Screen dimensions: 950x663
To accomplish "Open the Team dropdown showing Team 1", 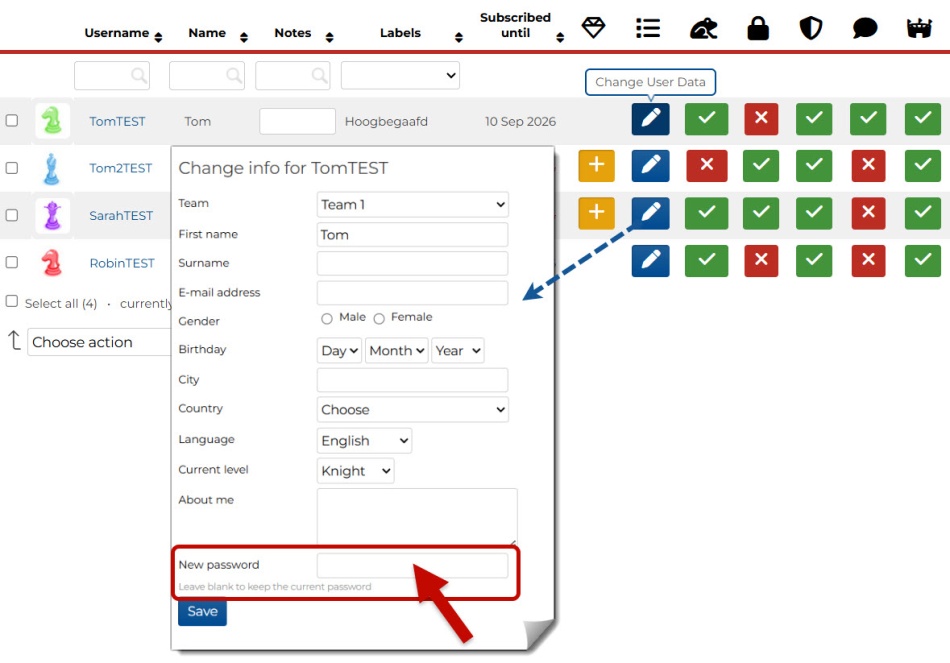I will (x=412, y=205).
